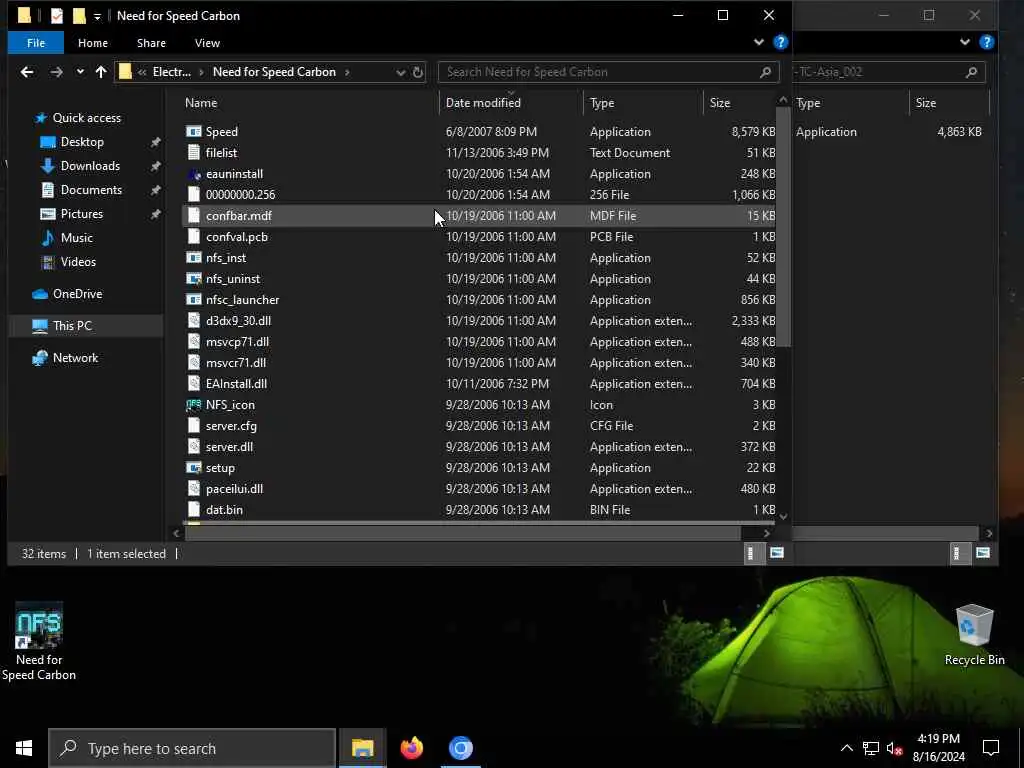Select the setup application icon
This screenshot has width=1024, height=768.
point(193,468)
